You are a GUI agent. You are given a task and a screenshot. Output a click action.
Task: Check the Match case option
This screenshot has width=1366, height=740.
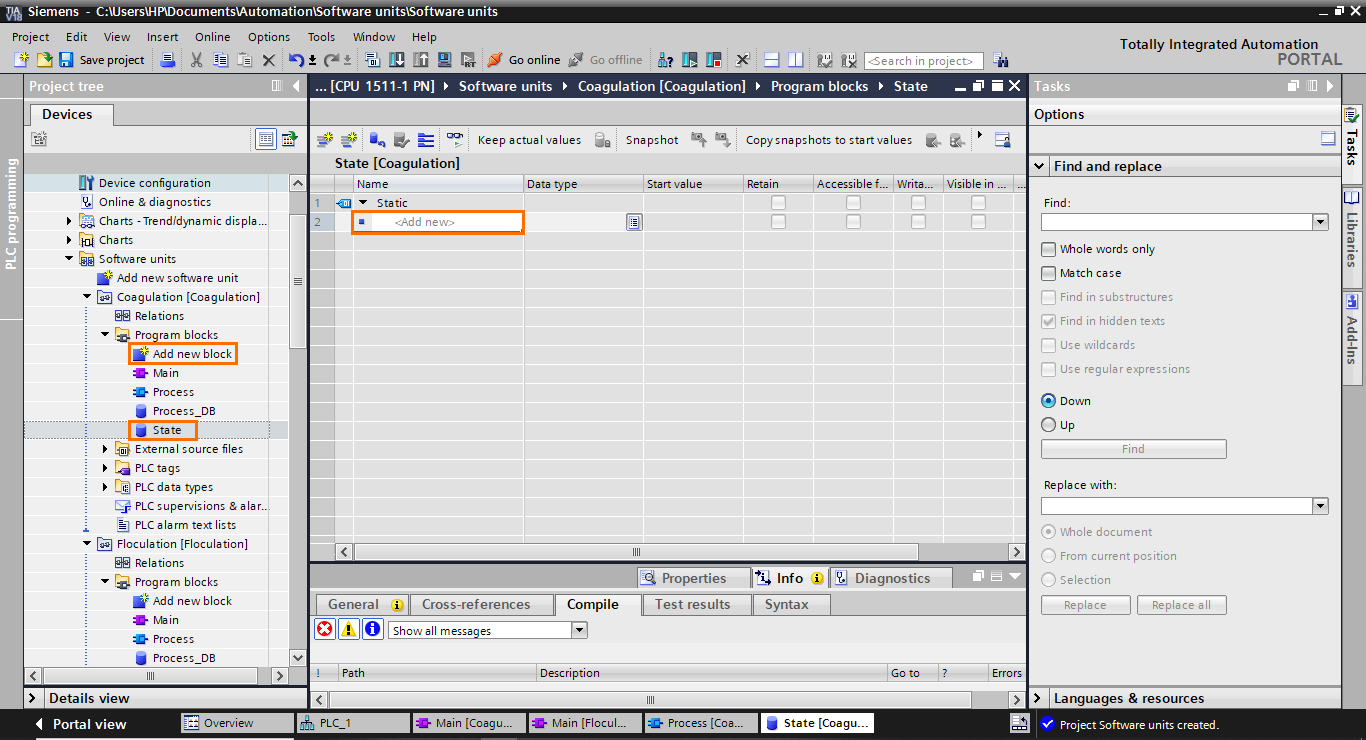pyautogui.click(x=1049, y=273)
